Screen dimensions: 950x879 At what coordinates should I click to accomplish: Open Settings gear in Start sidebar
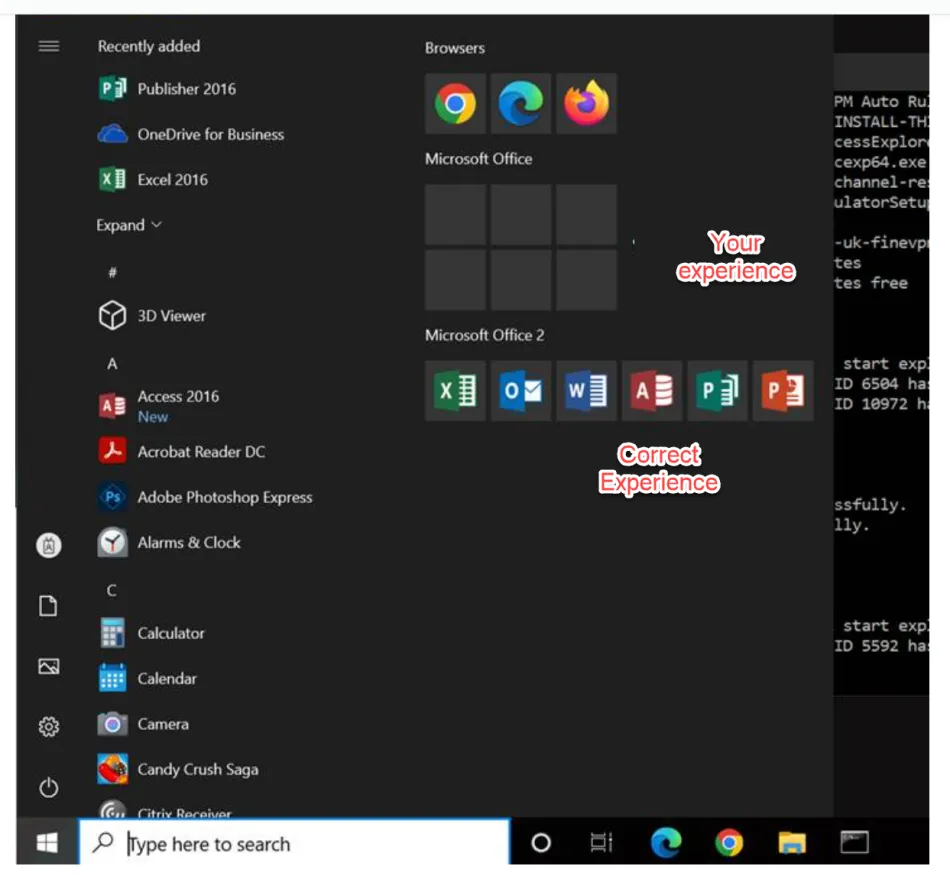pos(48,727)
